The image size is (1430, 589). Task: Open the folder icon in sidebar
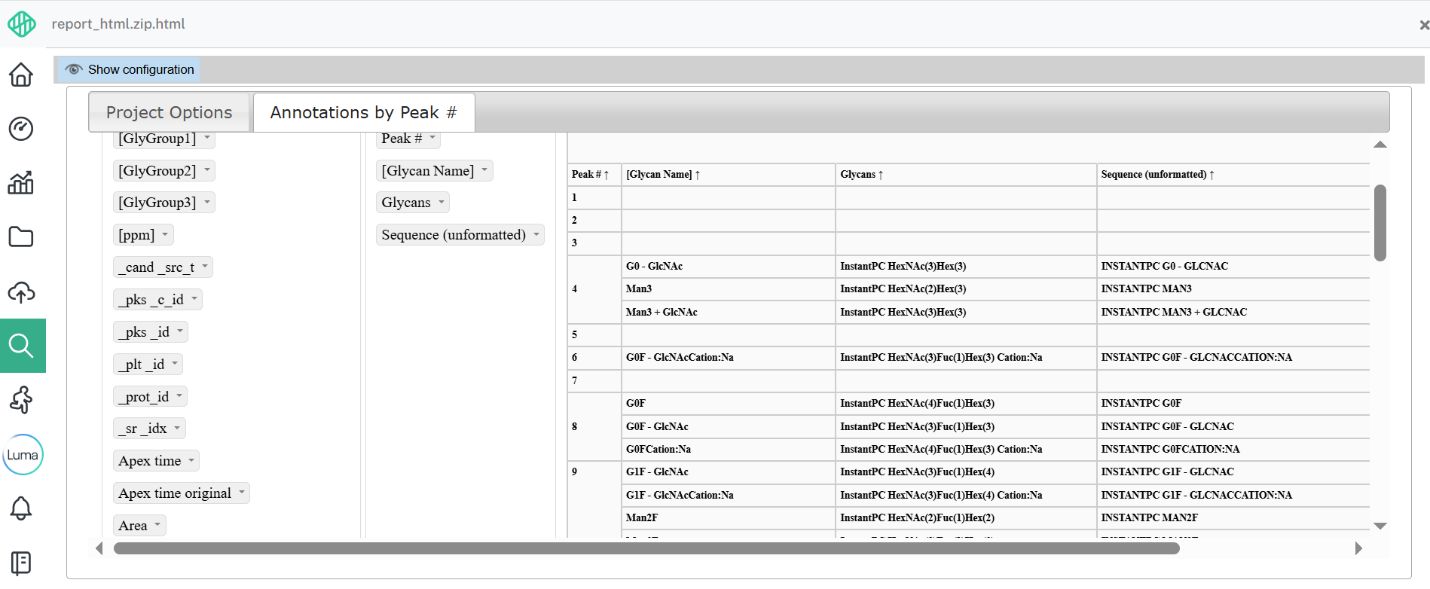21,237
